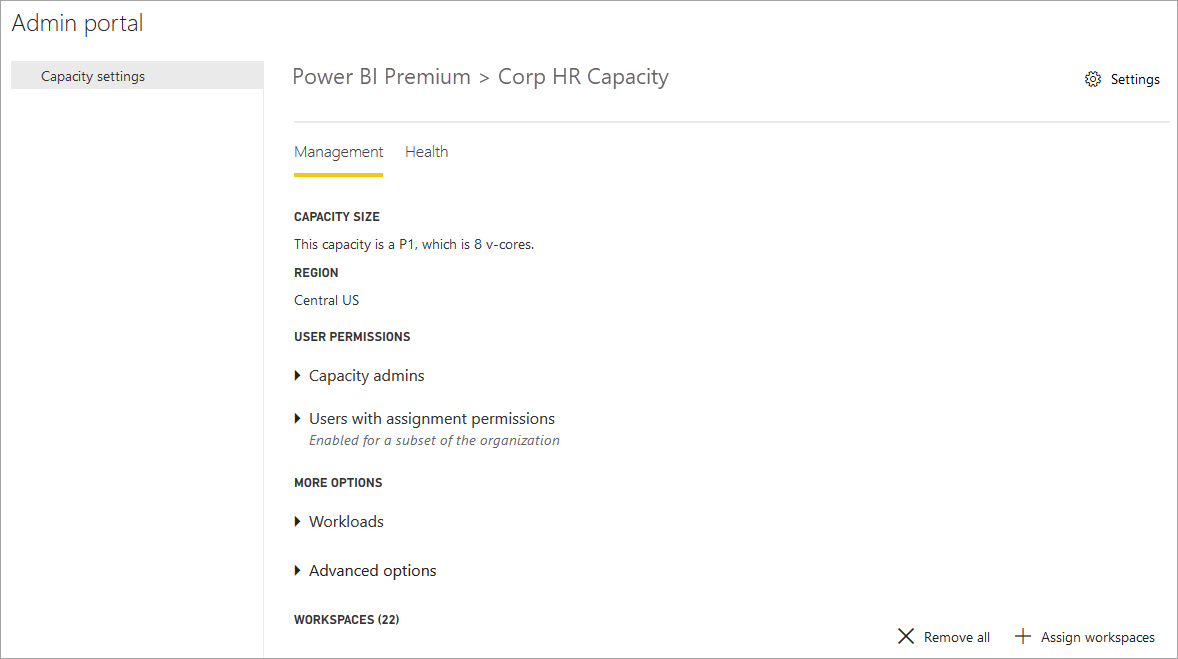The image size is (1178, 659).
Task: Click the Assign workspaces label
Action: [1098, 637]
